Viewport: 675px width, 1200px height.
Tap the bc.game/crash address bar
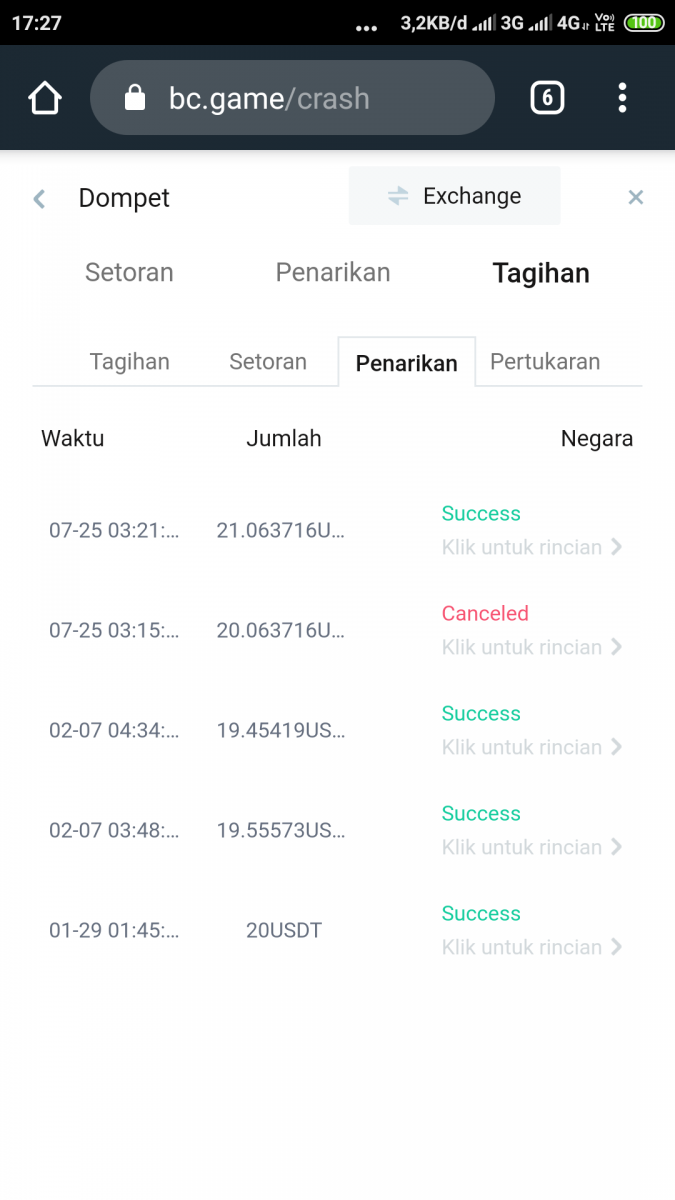click(300, 98)
